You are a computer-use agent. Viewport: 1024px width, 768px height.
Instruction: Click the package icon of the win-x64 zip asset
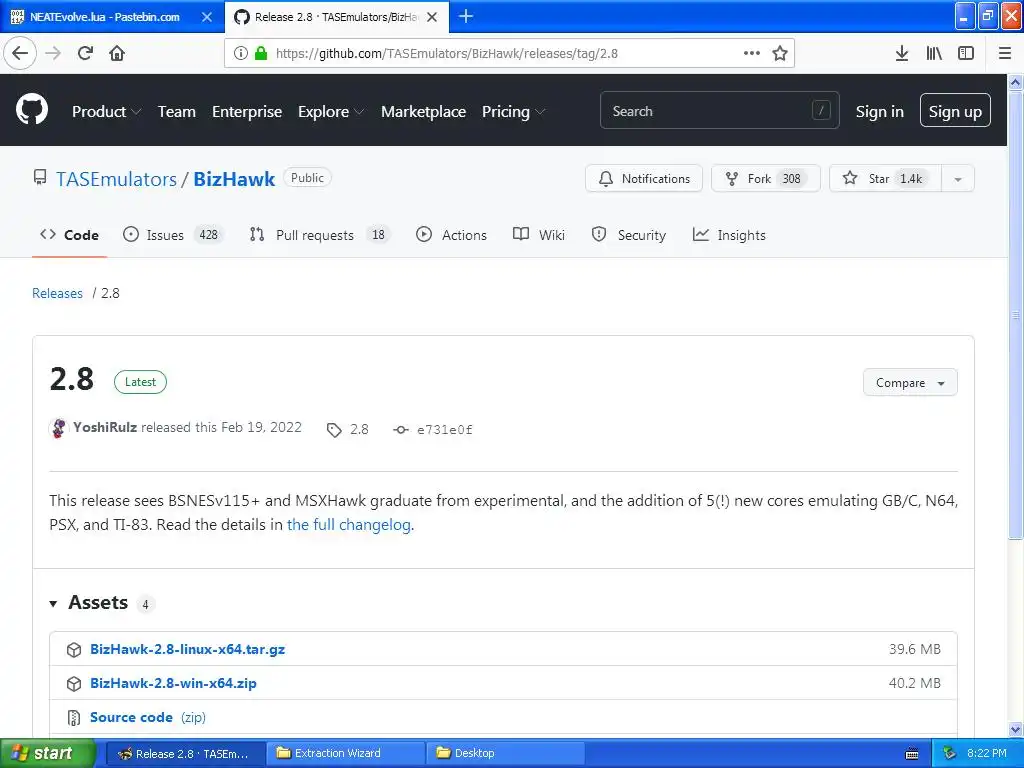[x=74, y=684]
